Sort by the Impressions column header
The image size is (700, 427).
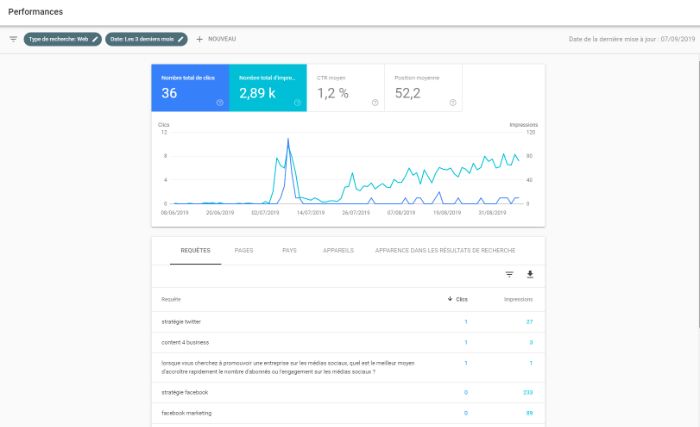[518, 299]
